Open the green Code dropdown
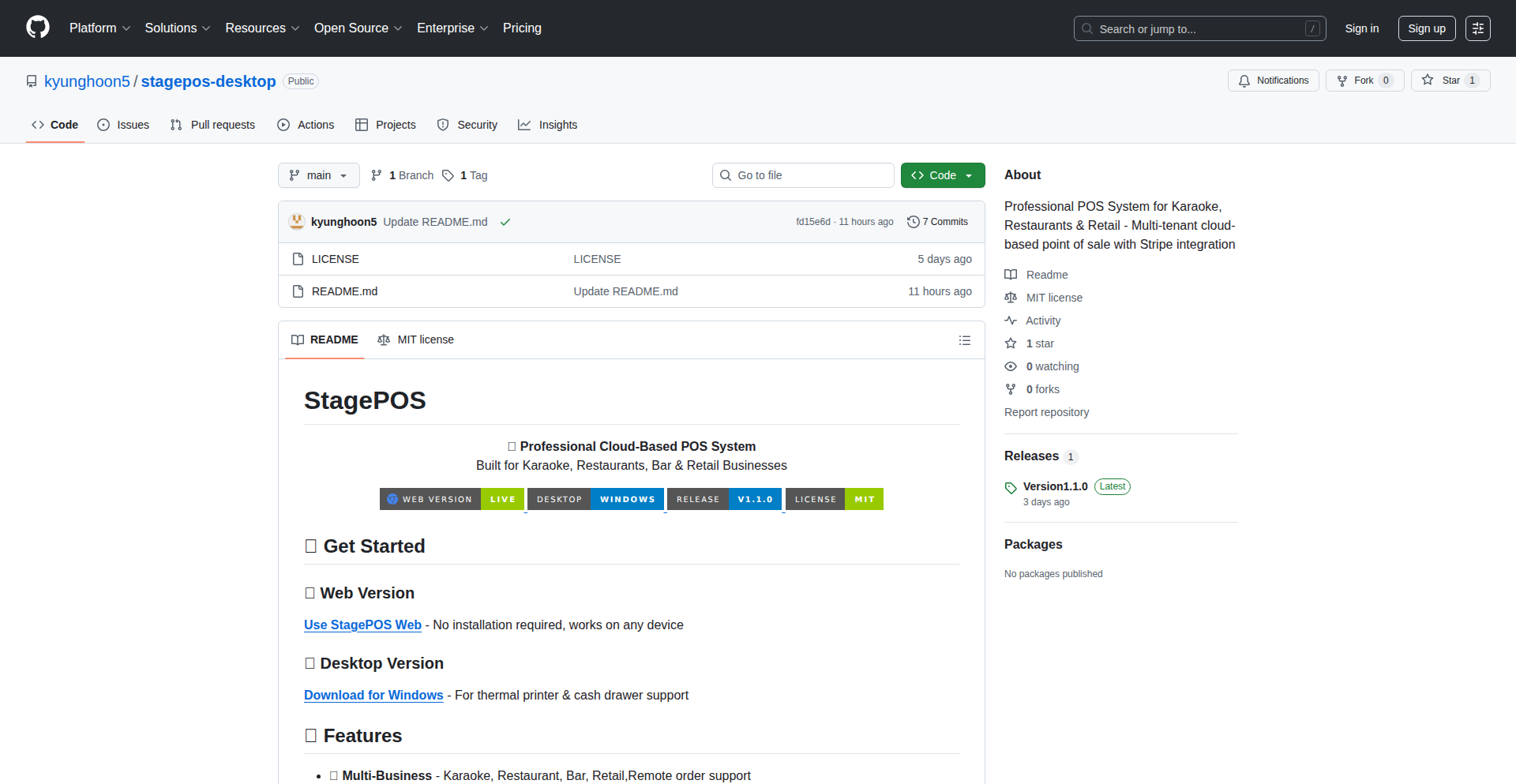 942,175
